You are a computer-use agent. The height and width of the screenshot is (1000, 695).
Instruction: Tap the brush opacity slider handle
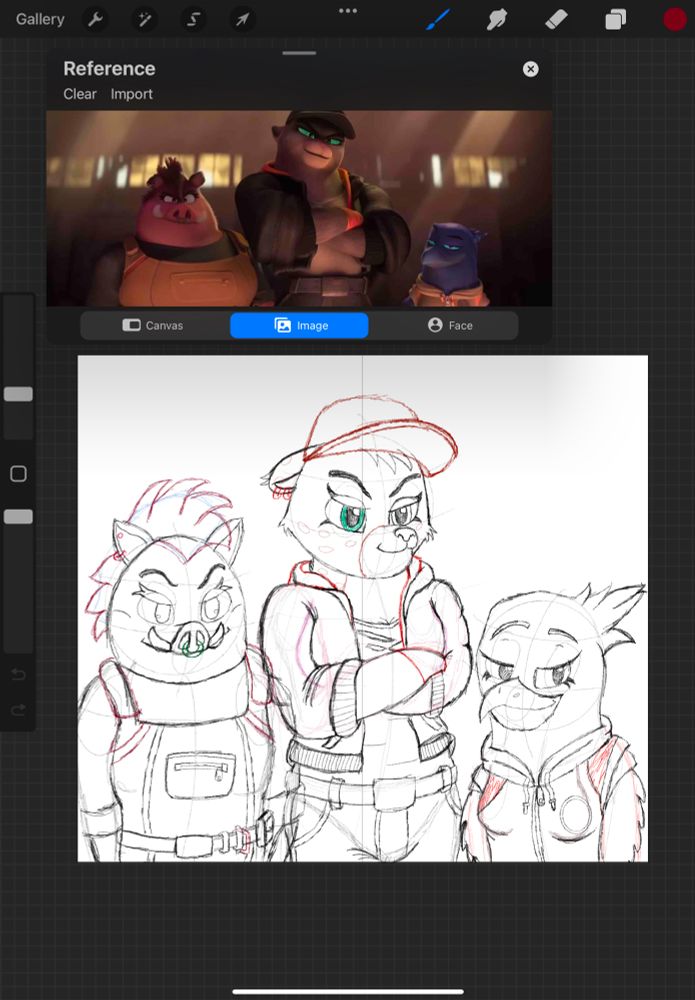[x=18, y=517]
